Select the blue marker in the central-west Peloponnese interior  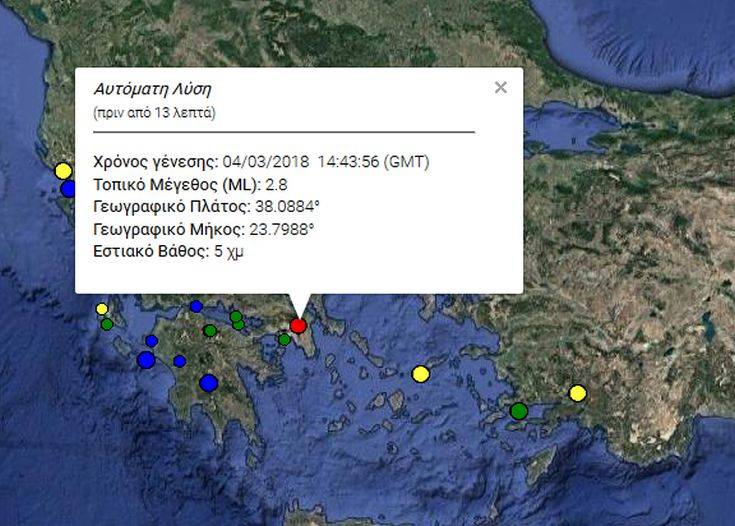(x=180, y=361)
